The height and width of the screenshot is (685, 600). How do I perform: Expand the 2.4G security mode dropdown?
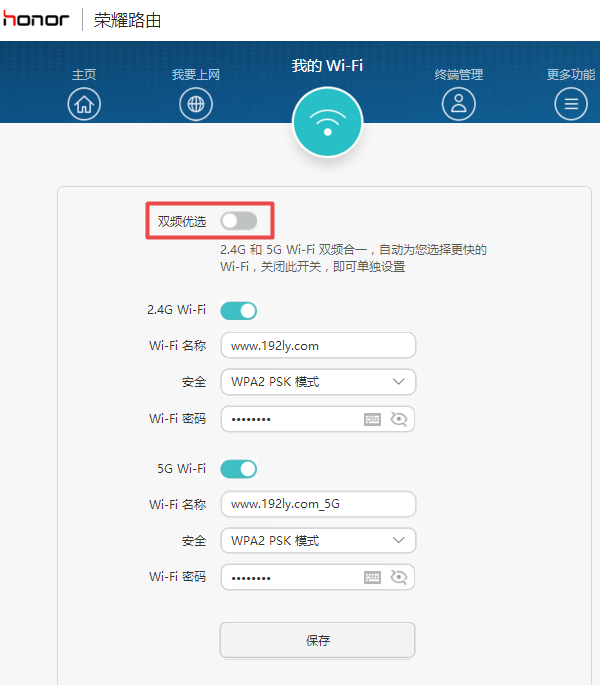[x=317, y=382]
